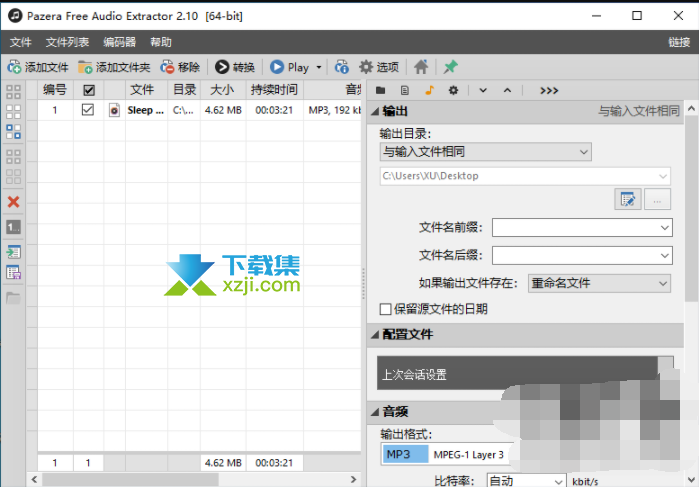Sort by 大小 column header
The image size is (699, 487).
[x=223, y=90]
